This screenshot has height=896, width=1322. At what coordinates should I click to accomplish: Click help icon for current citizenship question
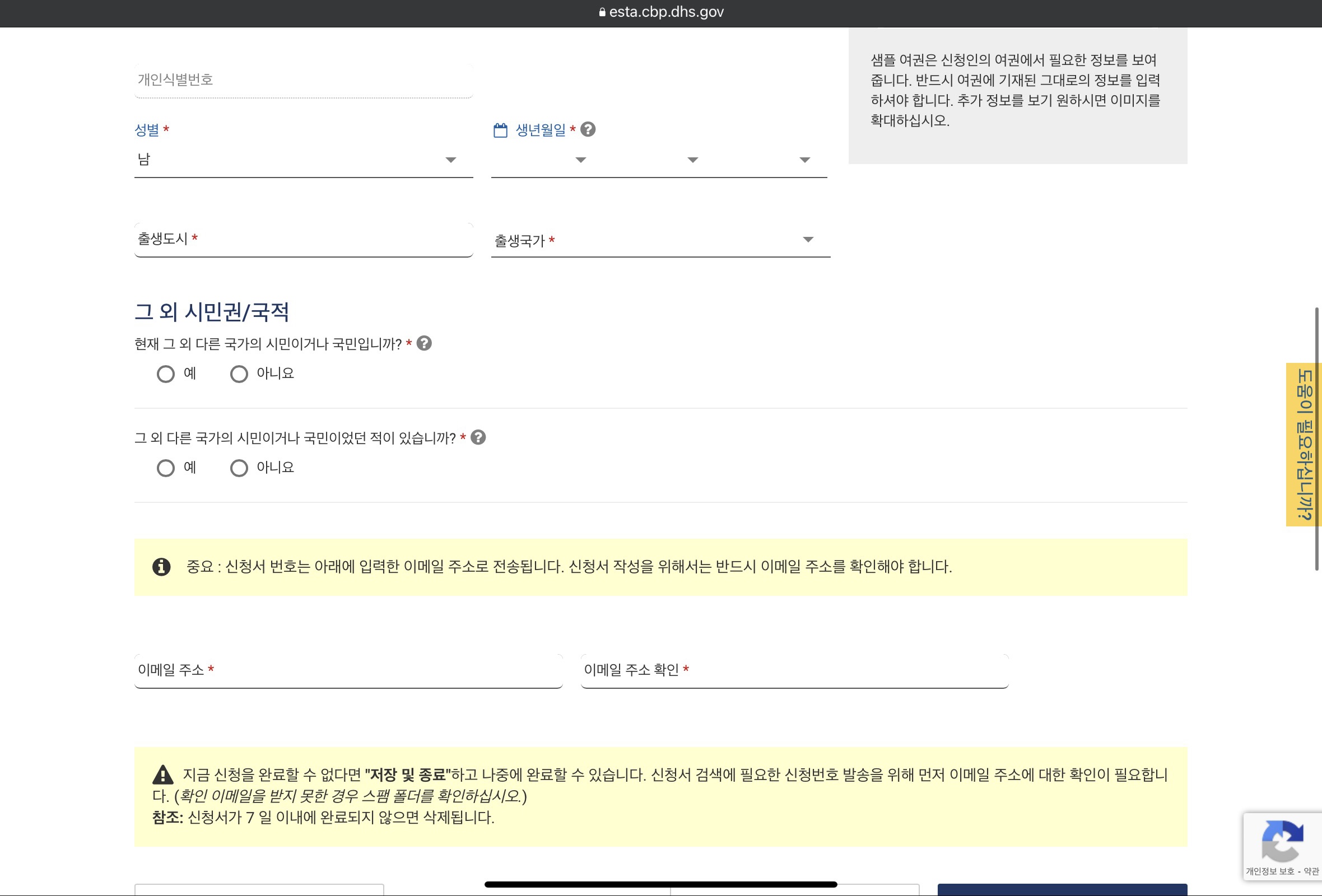[424, 343]
